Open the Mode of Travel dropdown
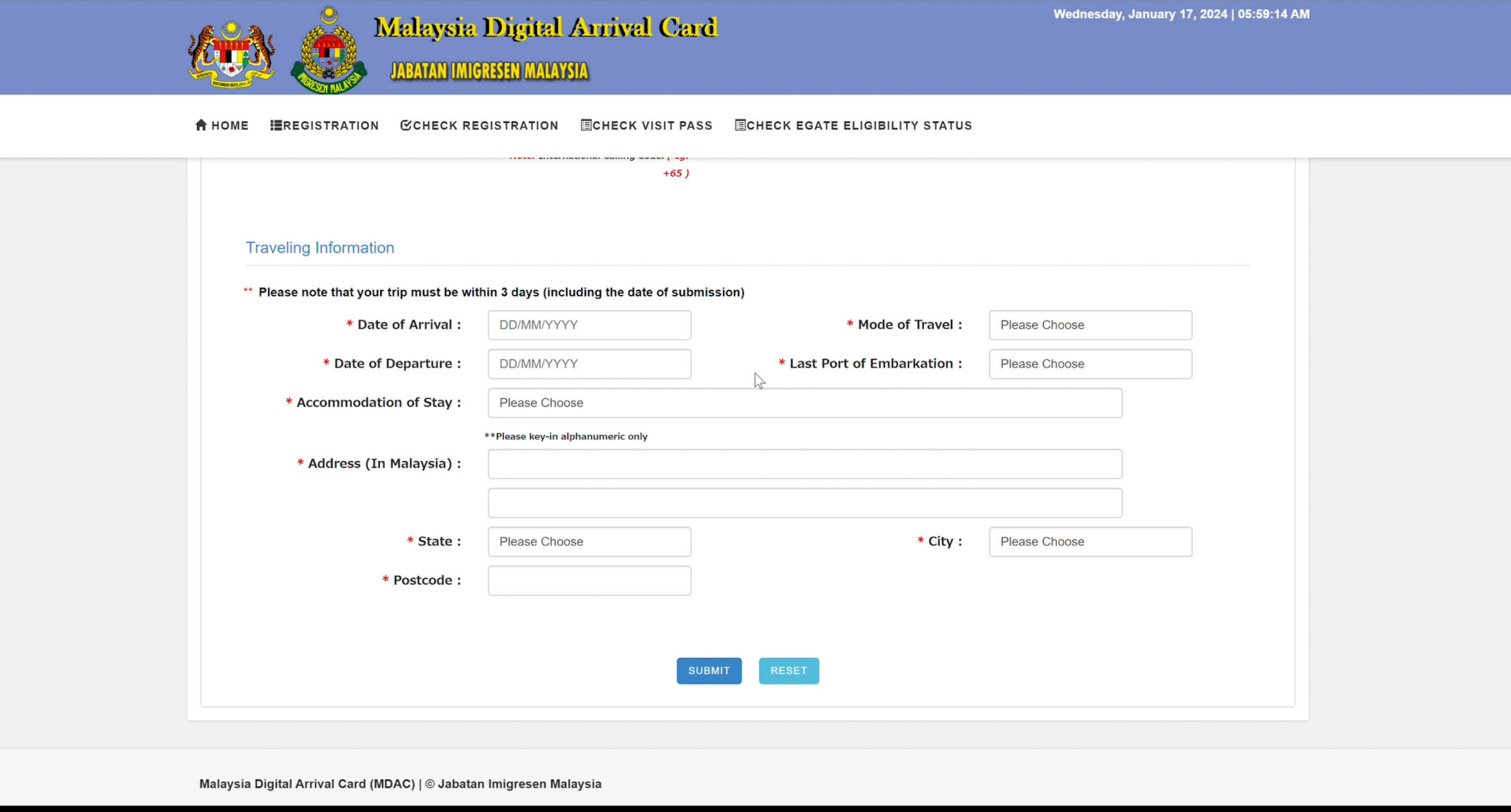The width and height of the screenshot is (1511, 812). [1090, 325]
